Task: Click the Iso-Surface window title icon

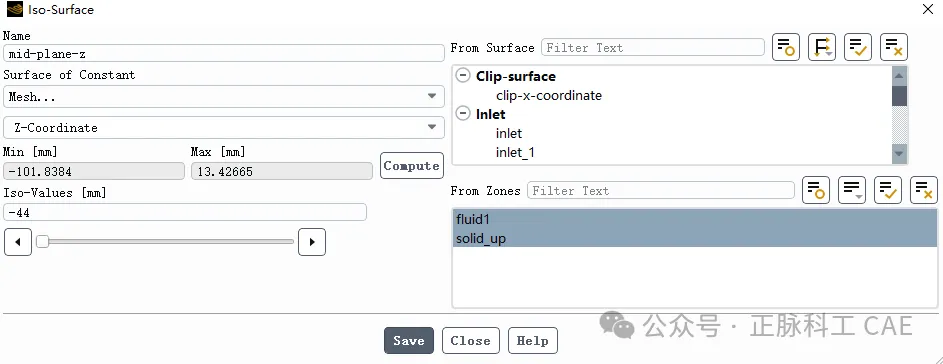Action: 14,10
